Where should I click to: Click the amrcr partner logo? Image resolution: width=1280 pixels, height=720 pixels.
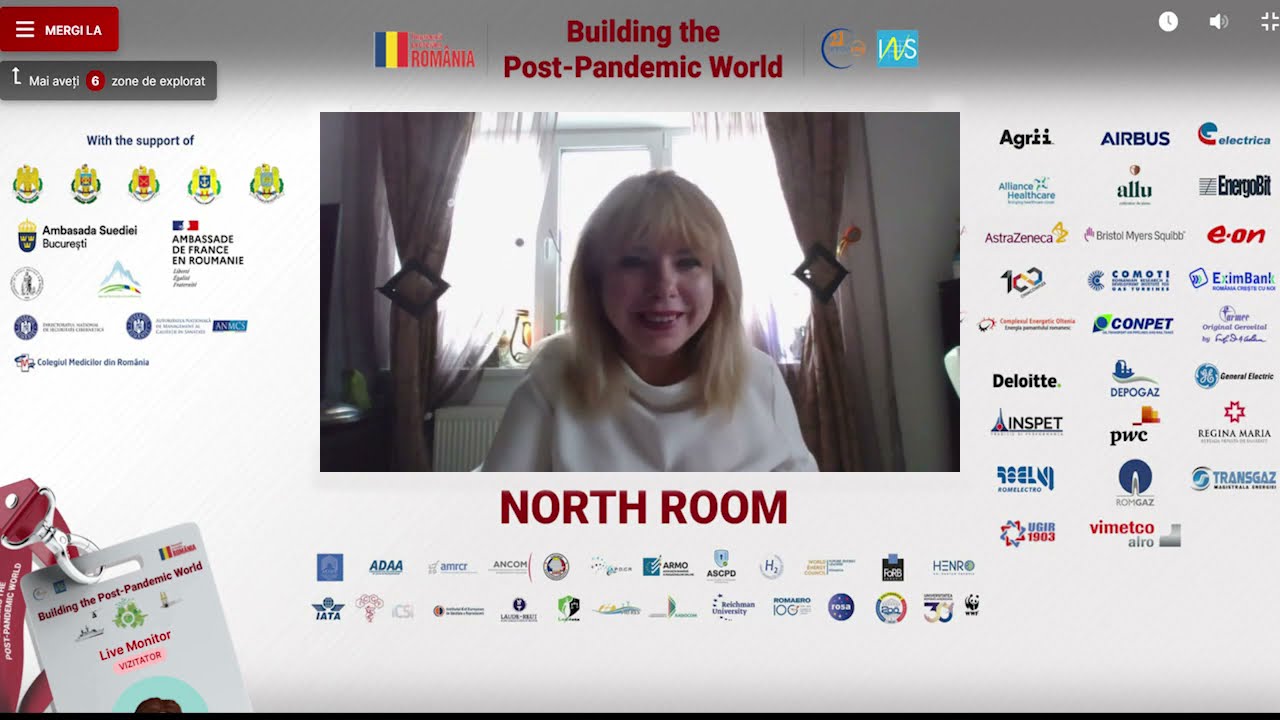[453, 567]
